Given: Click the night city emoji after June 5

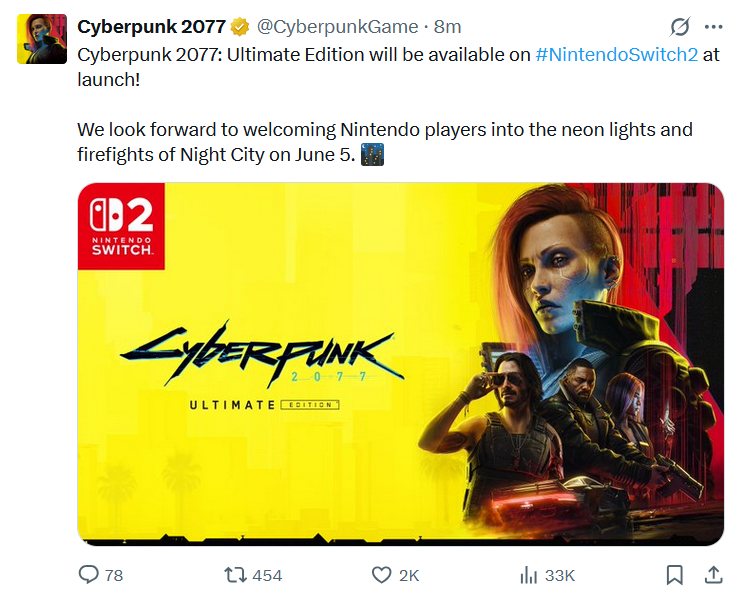Looking at the screenshot, I should click(x=372, y=156).
